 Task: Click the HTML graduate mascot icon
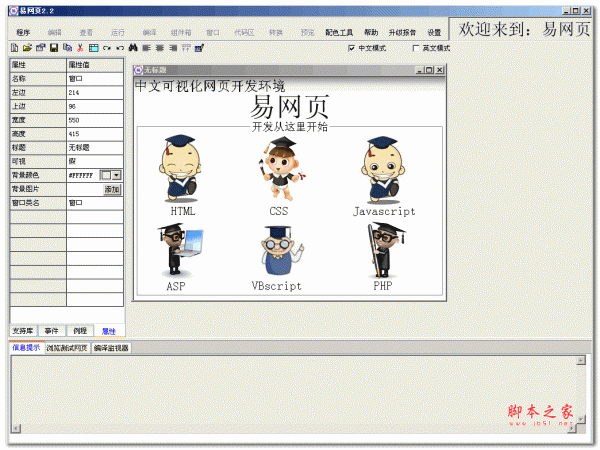(x=182, y=168)
